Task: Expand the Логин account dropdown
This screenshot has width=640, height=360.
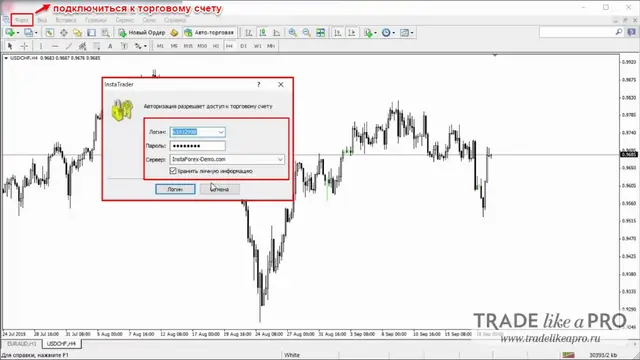Action: coord(221,132)
